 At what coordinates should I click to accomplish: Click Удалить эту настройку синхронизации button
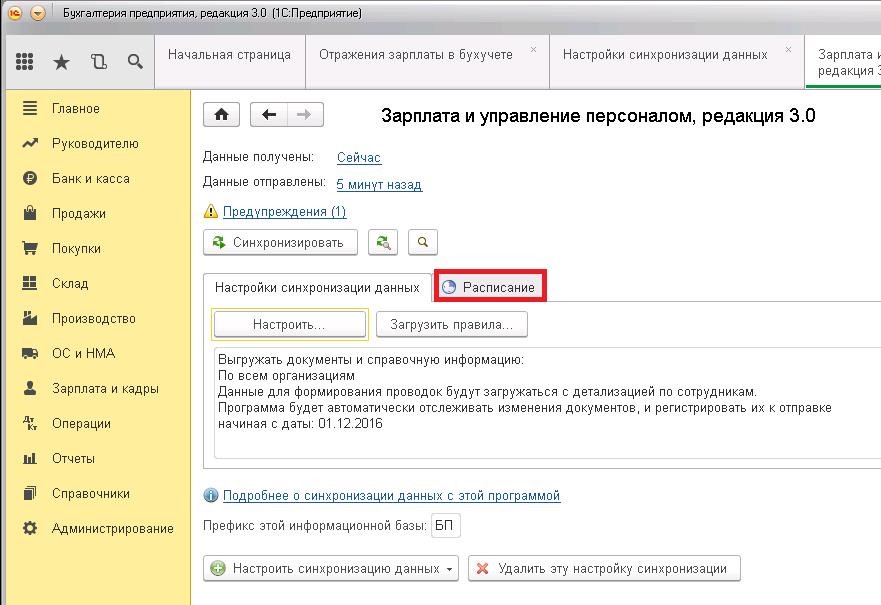click(604, 568)
